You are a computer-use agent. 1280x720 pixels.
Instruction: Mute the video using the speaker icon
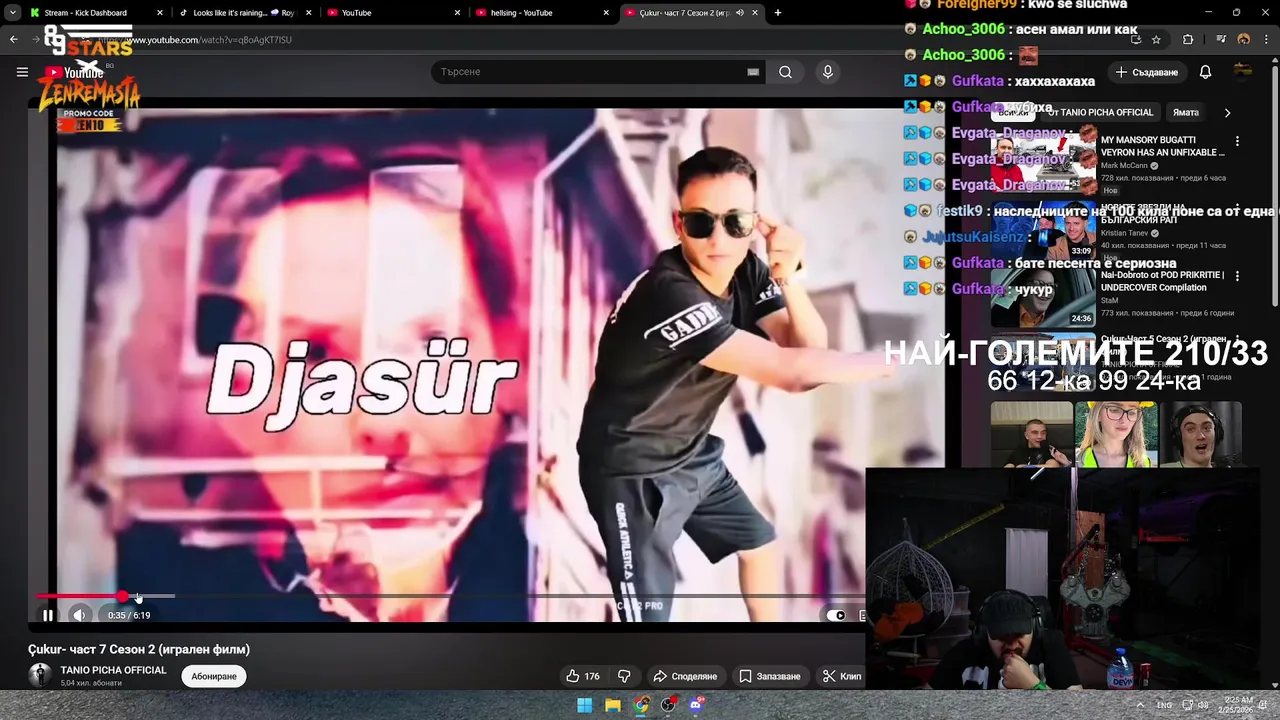pos(79,615)
